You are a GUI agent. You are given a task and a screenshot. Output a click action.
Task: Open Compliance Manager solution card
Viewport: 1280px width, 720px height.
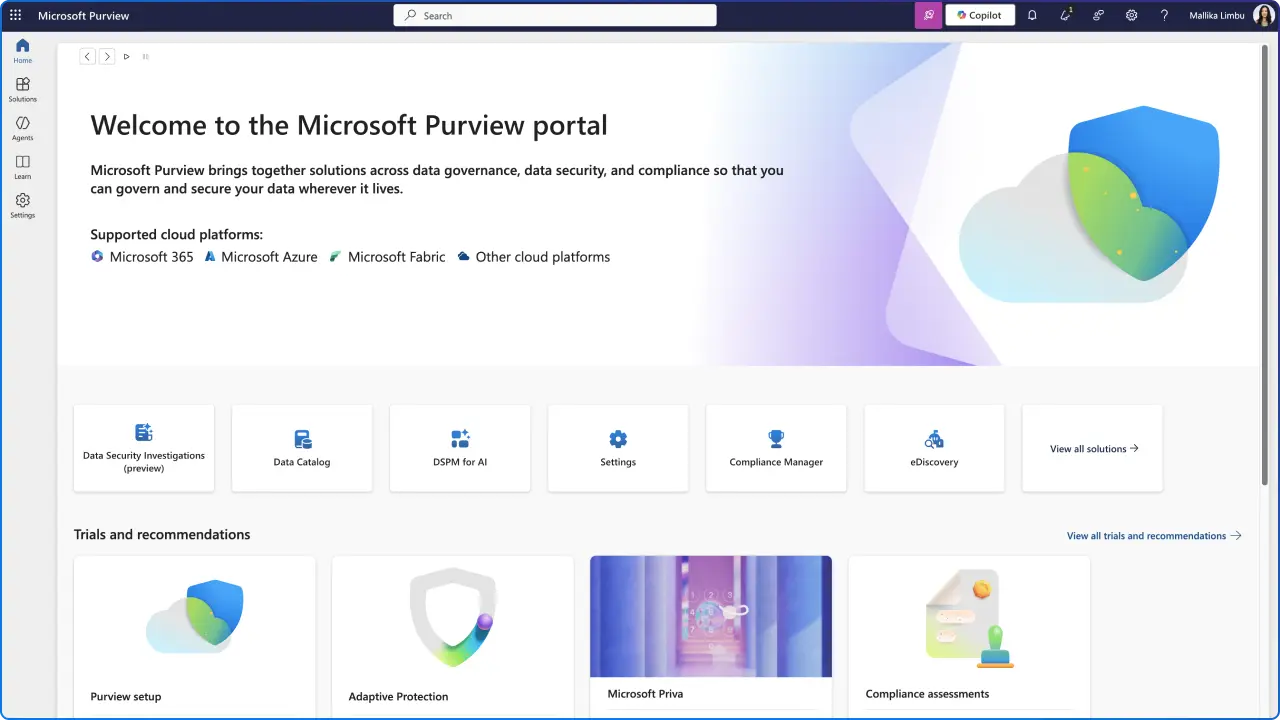click(x=776, y=448)
